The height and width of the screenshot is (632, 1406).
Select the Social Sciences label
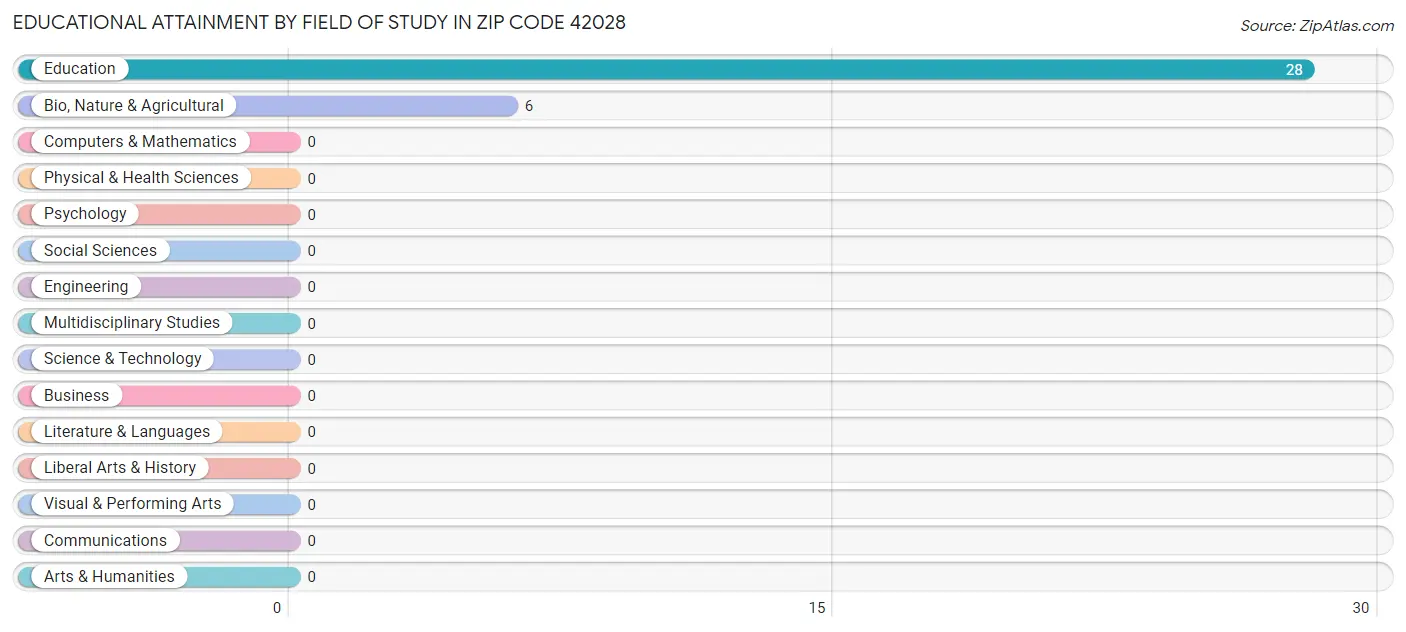click(100, 250)
